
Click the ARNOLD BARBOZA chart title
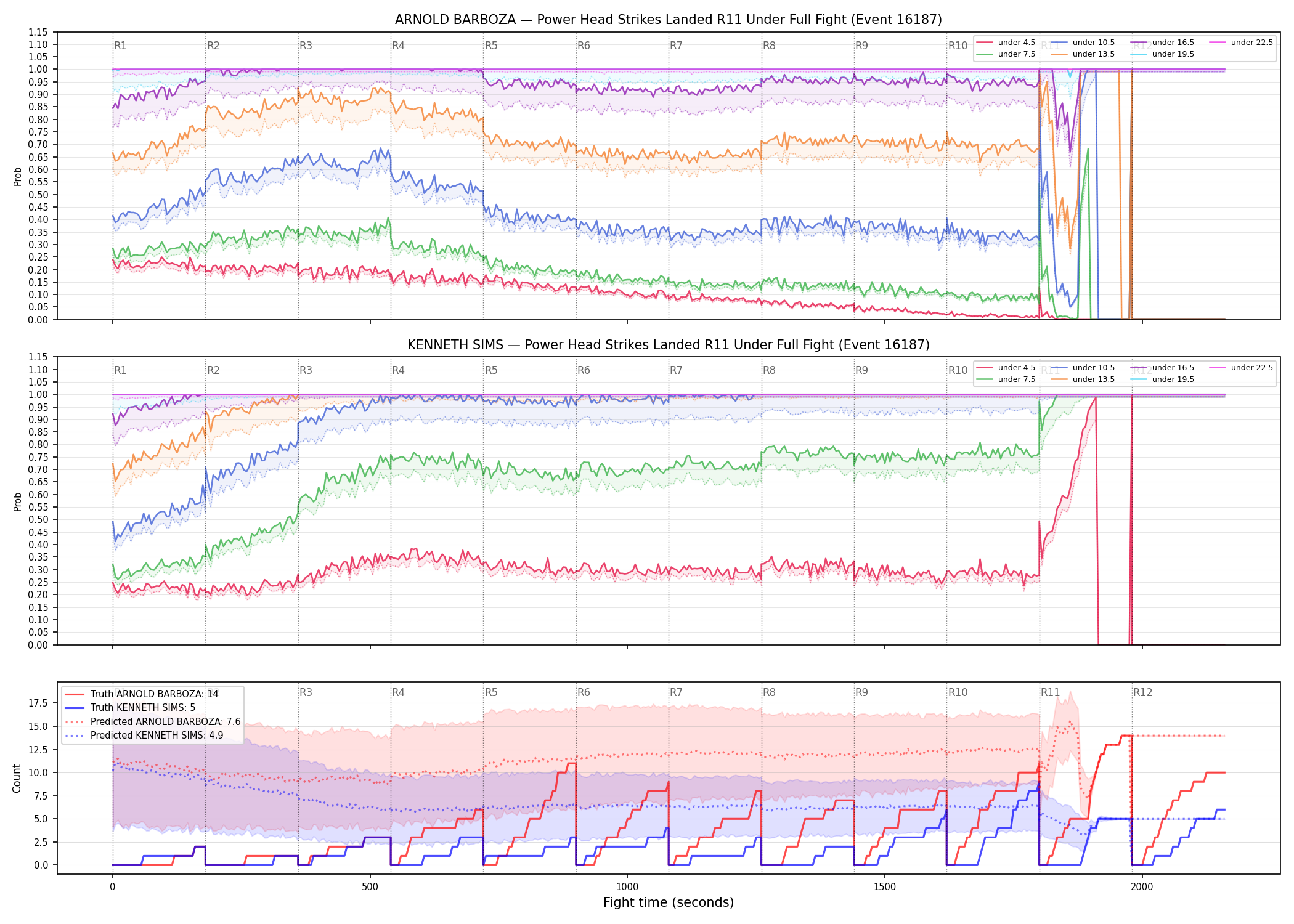[669, 20]
